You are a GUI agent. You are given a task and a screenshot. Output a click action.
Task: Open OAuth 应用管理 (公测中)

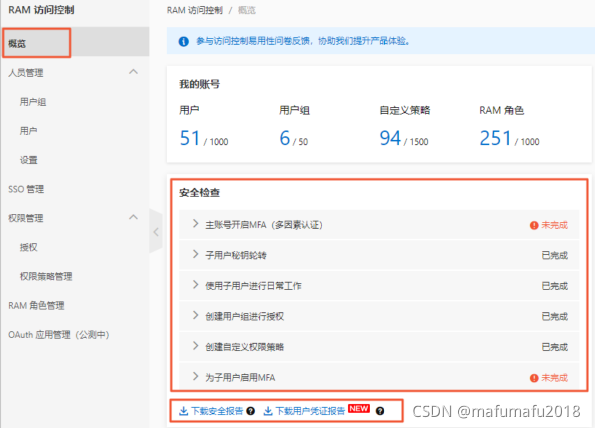(x=59, y=335)
